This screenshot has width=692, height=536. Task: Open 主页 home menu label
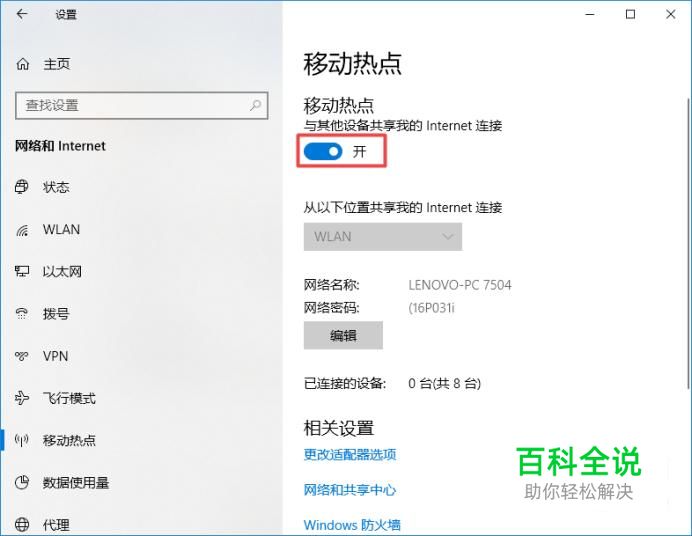point(56,64)
